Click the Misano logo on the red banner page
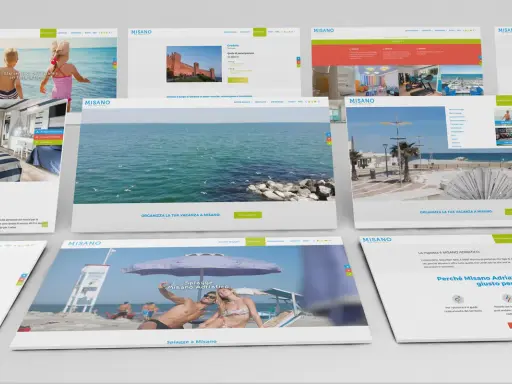This screenshot has height=384, width=512. pyautogui.click(x=324, y=30)
